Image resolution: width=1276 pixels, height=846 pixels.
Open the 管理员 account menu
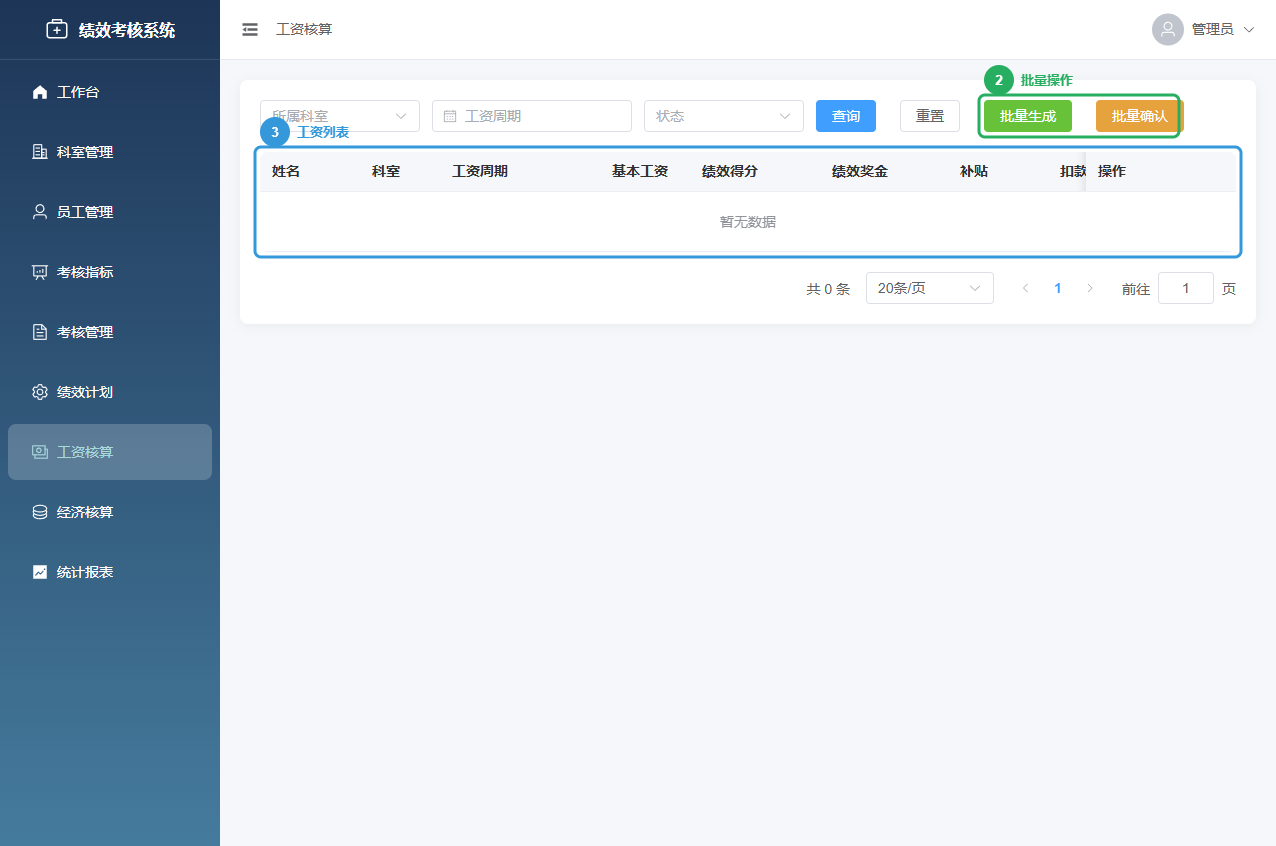pyautogui.click(x=1205, y=29)
